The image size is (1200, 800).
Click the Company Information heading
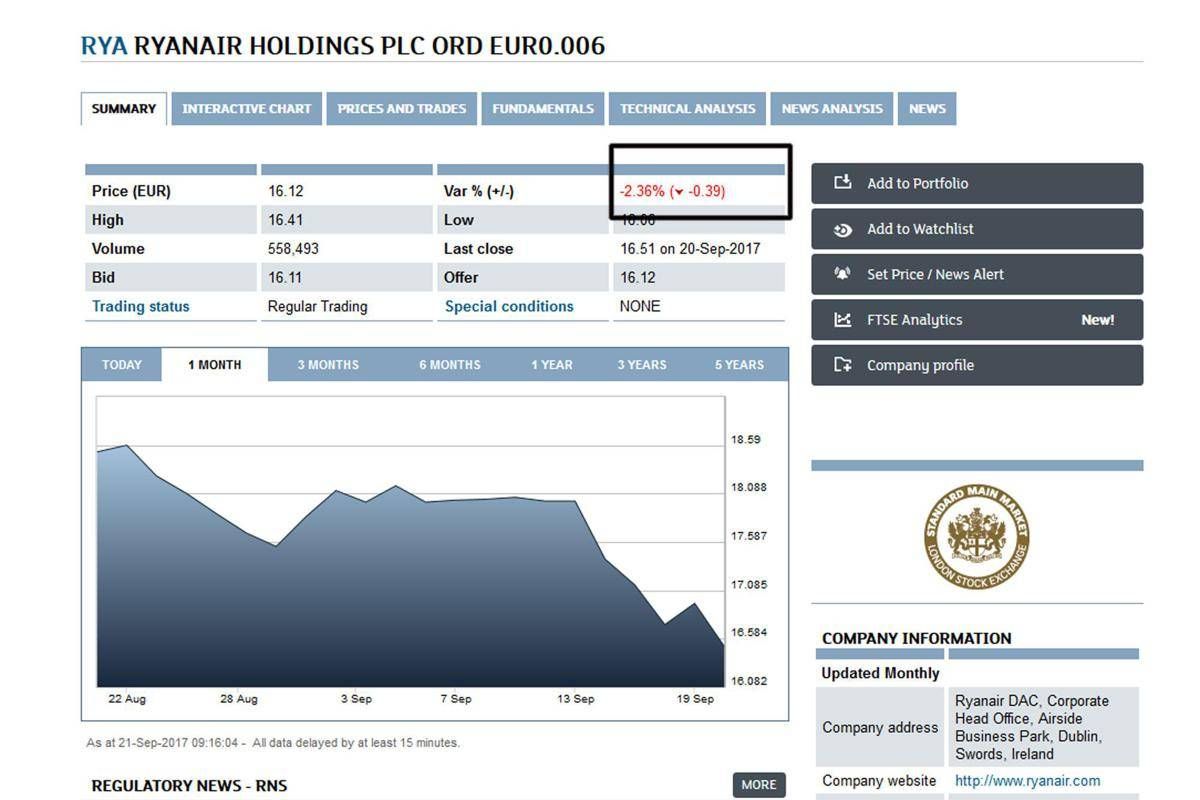(x=917, y=638)
